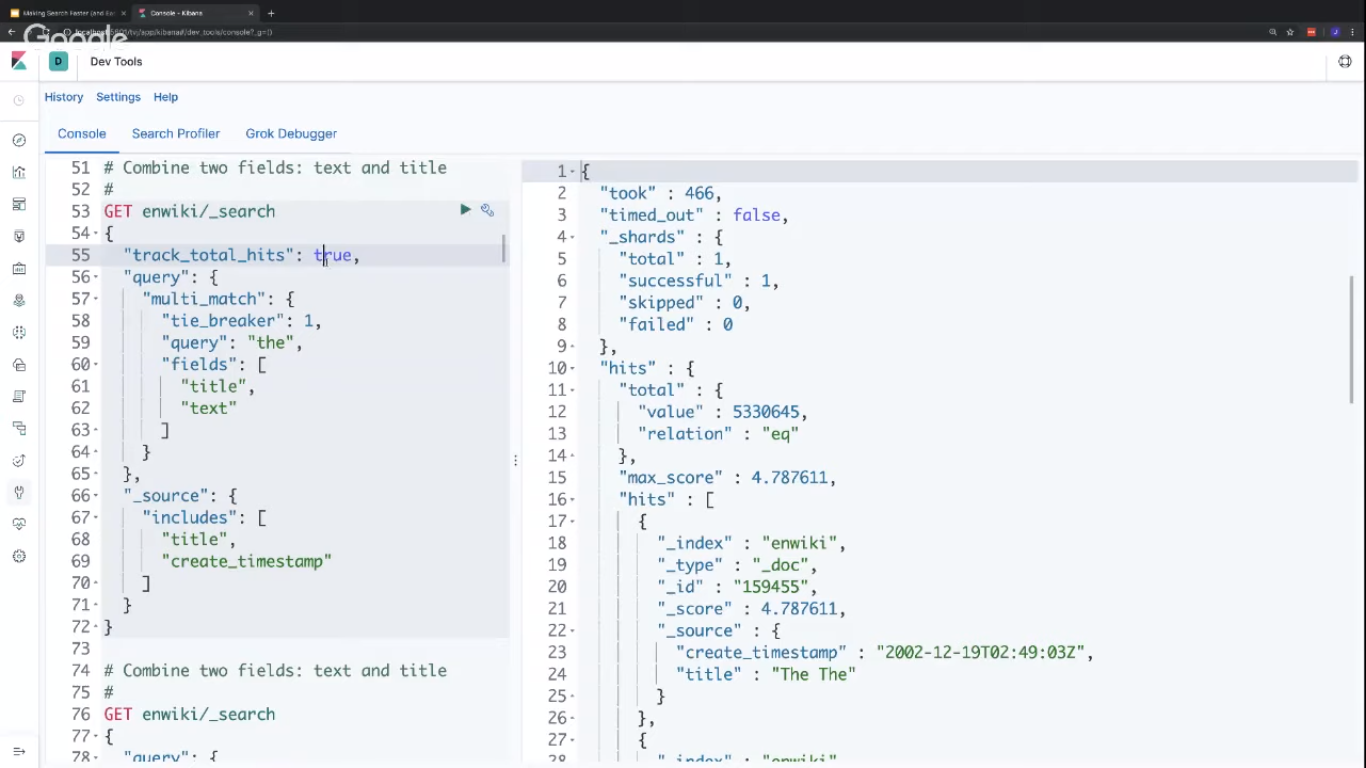Viewport: 1366px width, 768px height.
Task: Click the response pane vertical scrollbar
Action: [1352, 340]
